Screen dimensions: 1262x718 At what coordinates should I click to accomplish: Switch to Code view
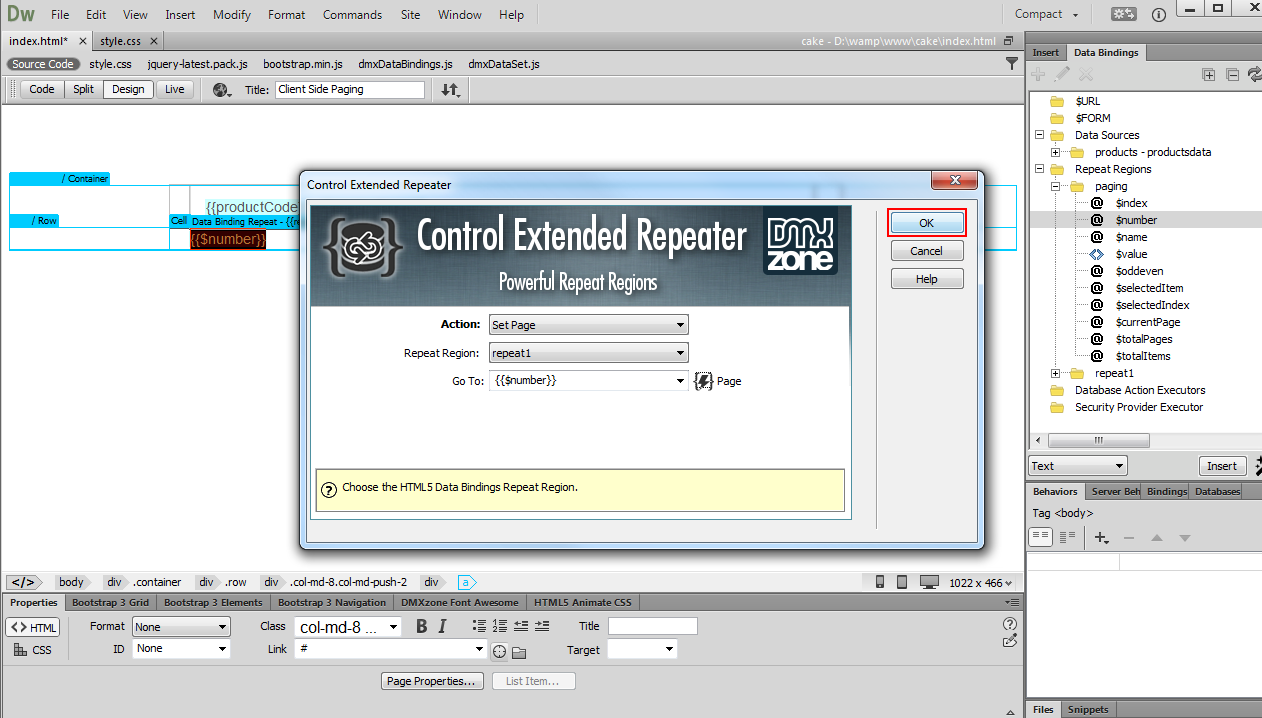tap(42, 89)
